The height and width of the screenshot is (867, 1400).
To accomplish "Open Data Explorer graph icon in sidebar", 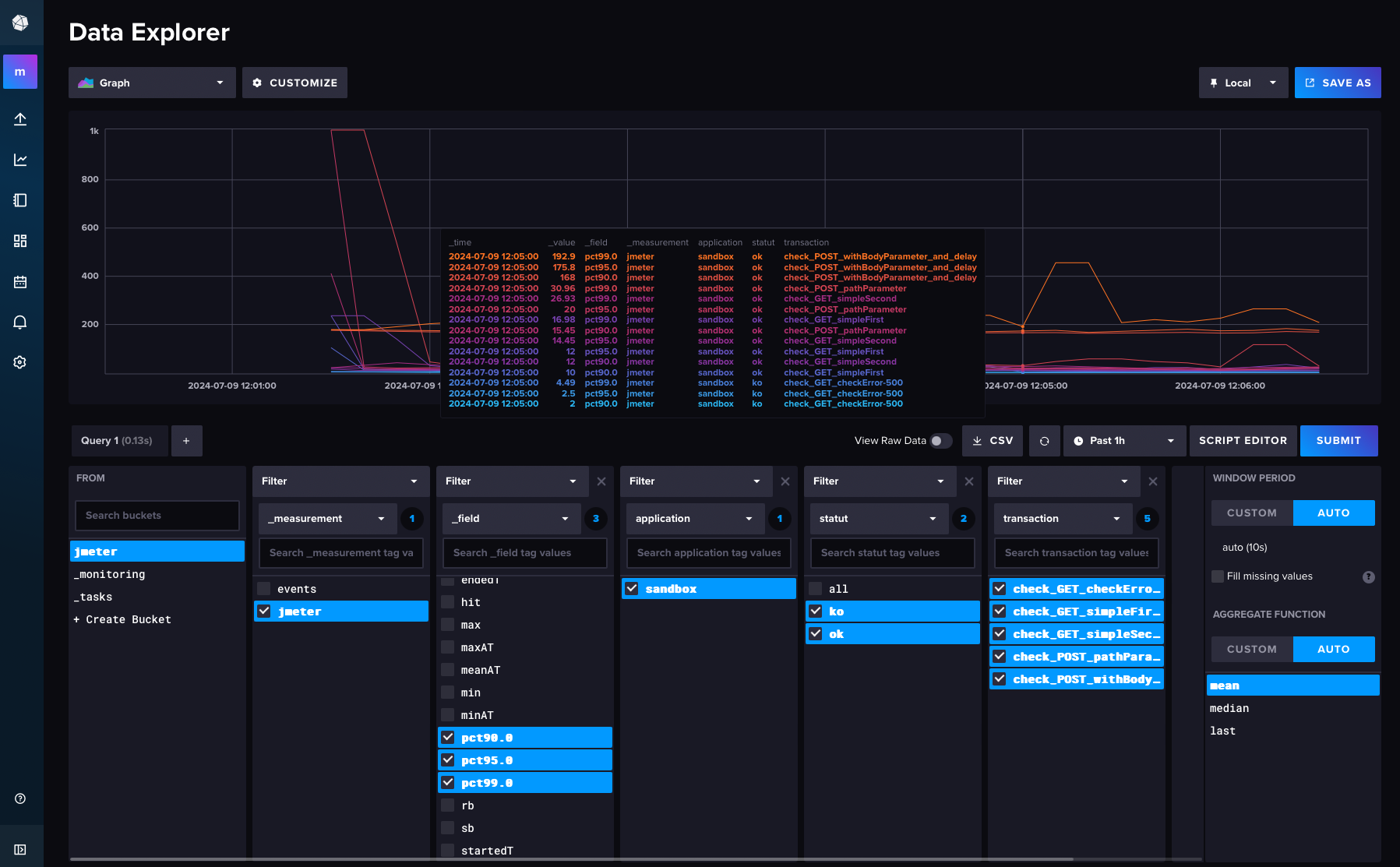I will pyautogui.click(x=20, y=160).
